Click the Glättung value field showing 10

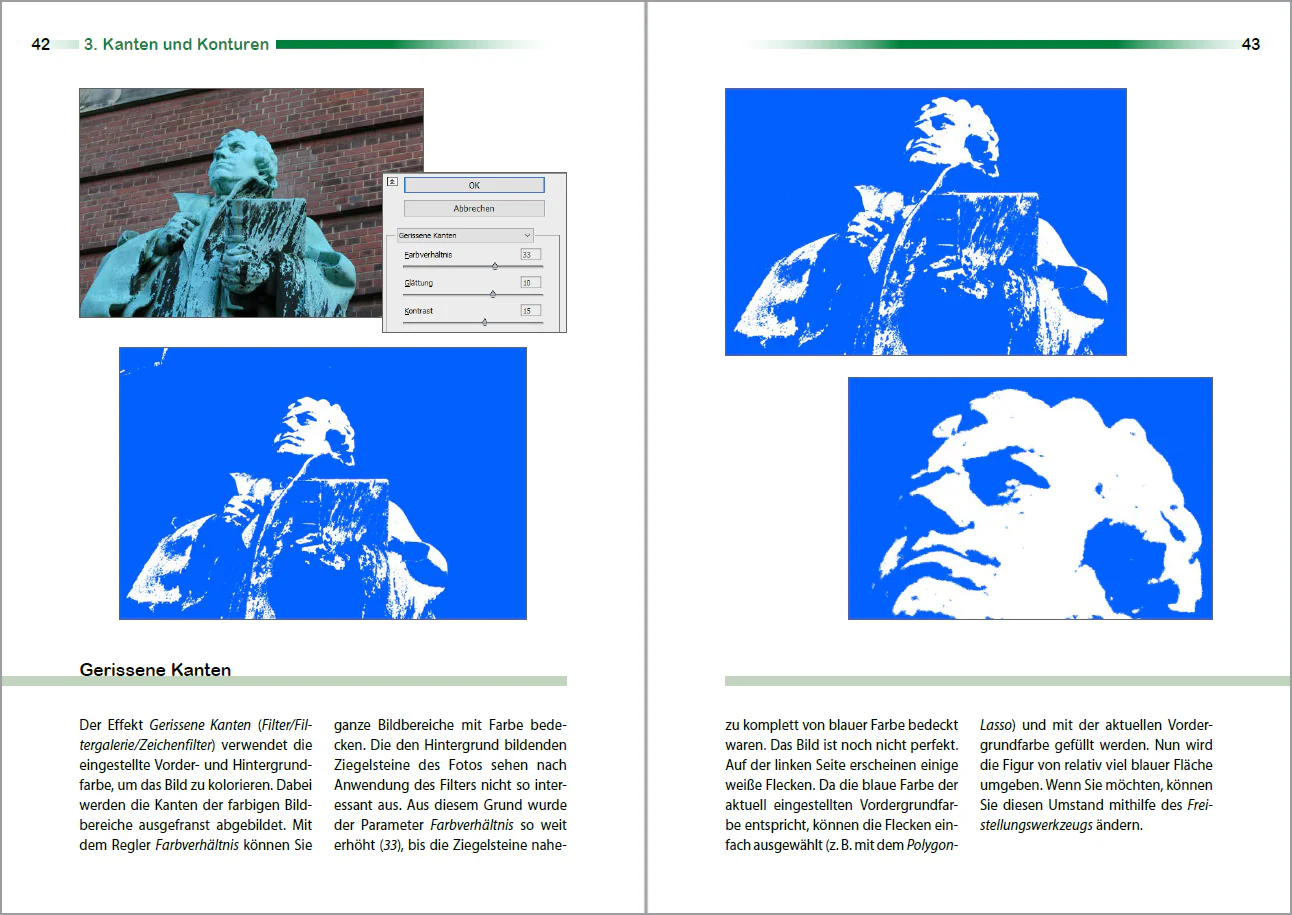click(531, 283)
